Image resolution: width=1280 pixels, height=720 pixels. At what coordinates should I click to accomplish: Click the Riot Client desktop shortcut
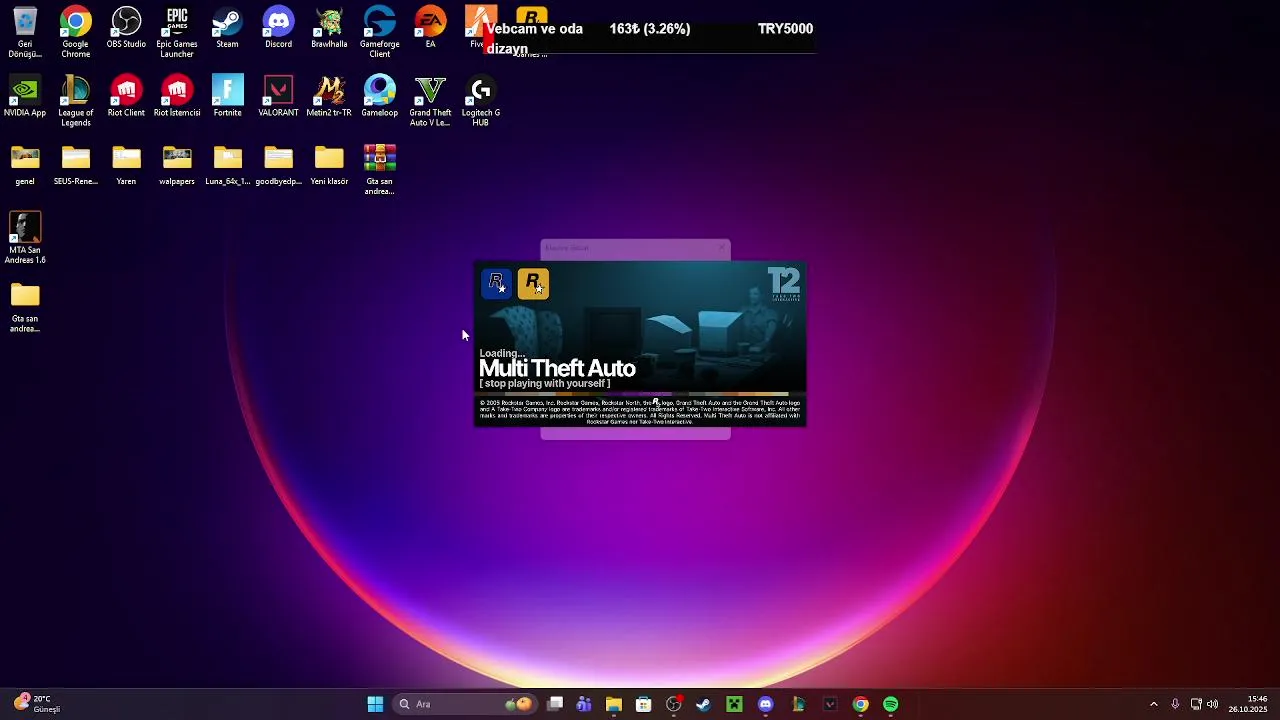(126, 96)
